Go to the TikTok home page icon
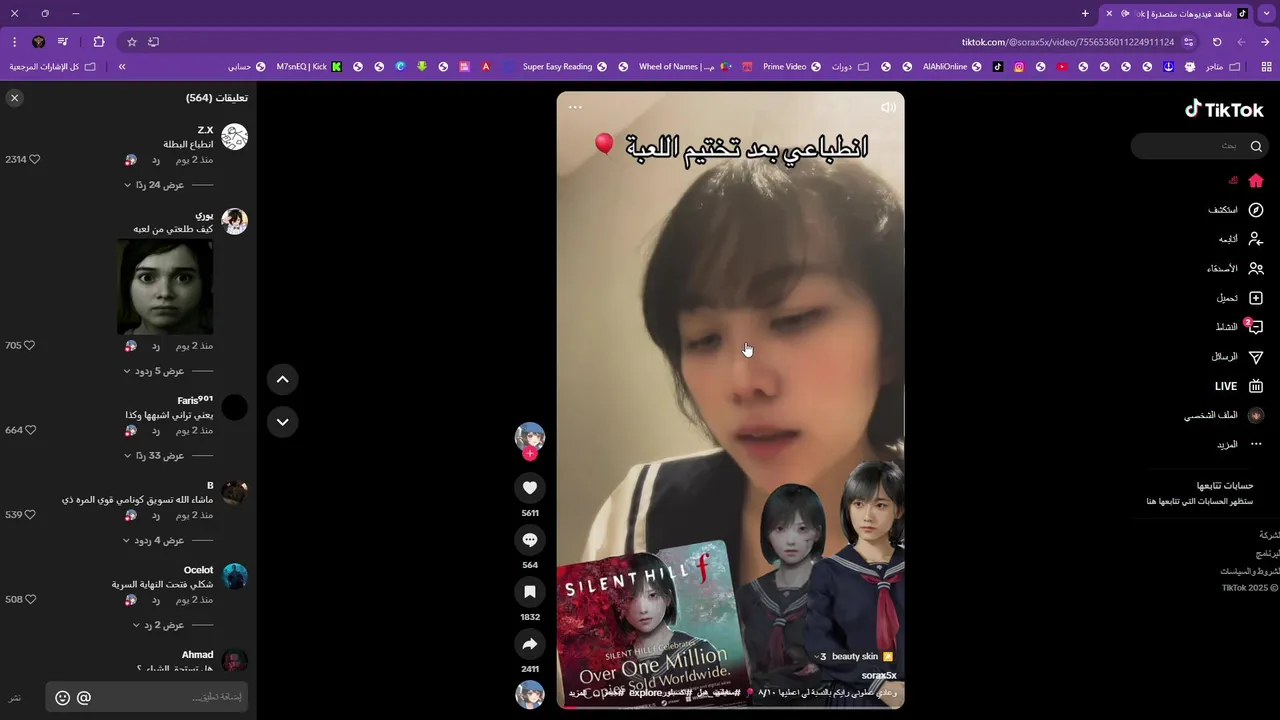The width and height of the screenshot is (1280, 720). [1256, 181]
